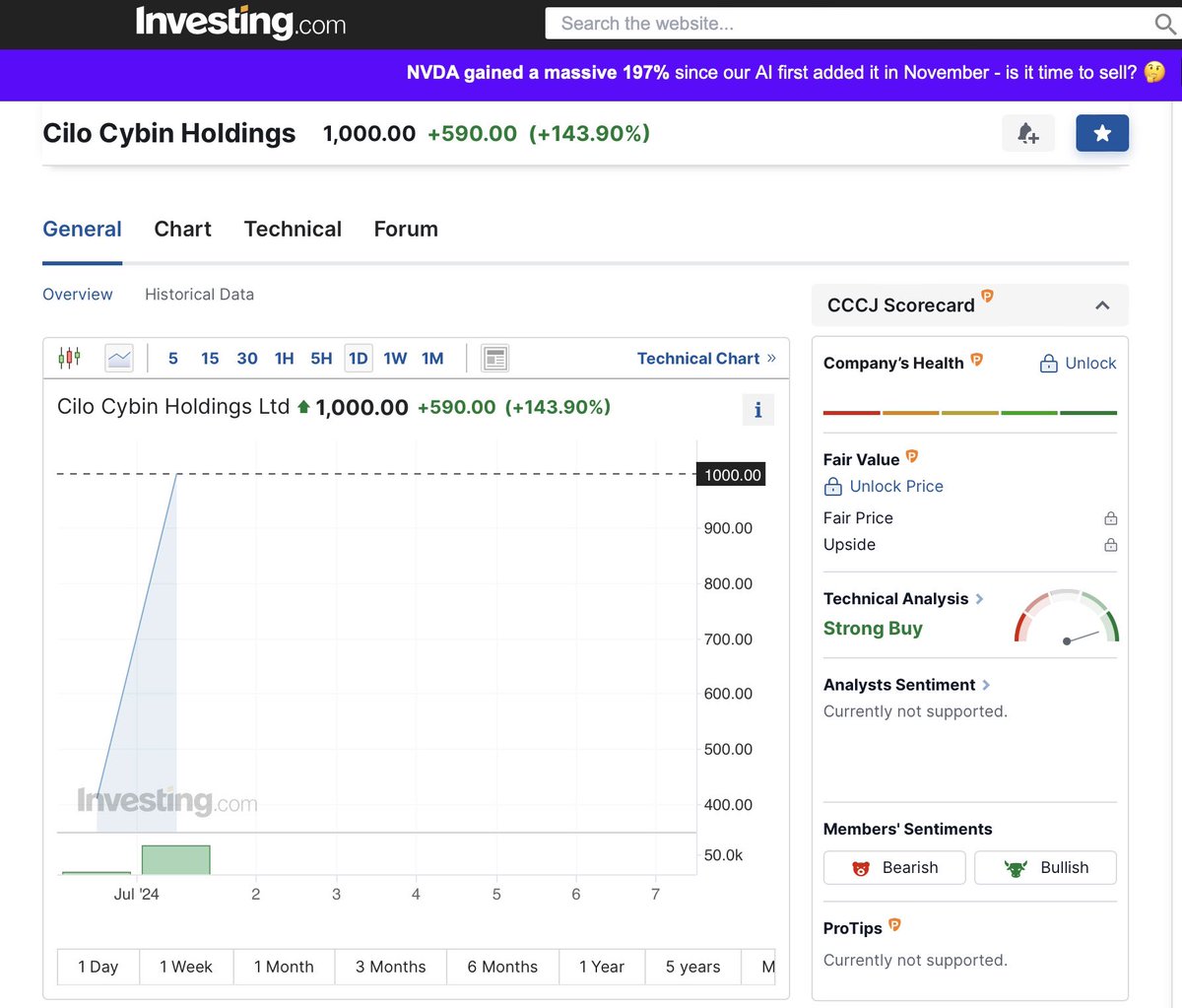Click the 1000.00 price label on chart
1182x1008 pixels.
click(x=733, y=475)
